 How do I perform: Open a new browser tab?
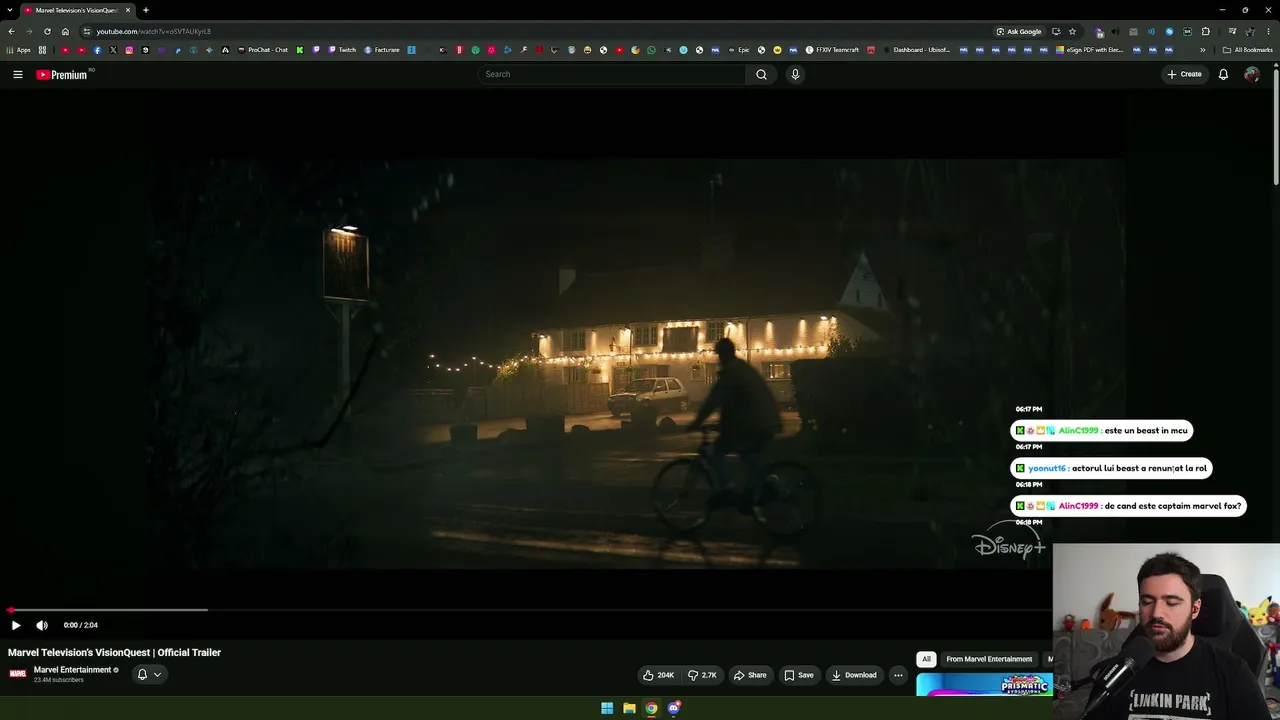click(146, 10)
